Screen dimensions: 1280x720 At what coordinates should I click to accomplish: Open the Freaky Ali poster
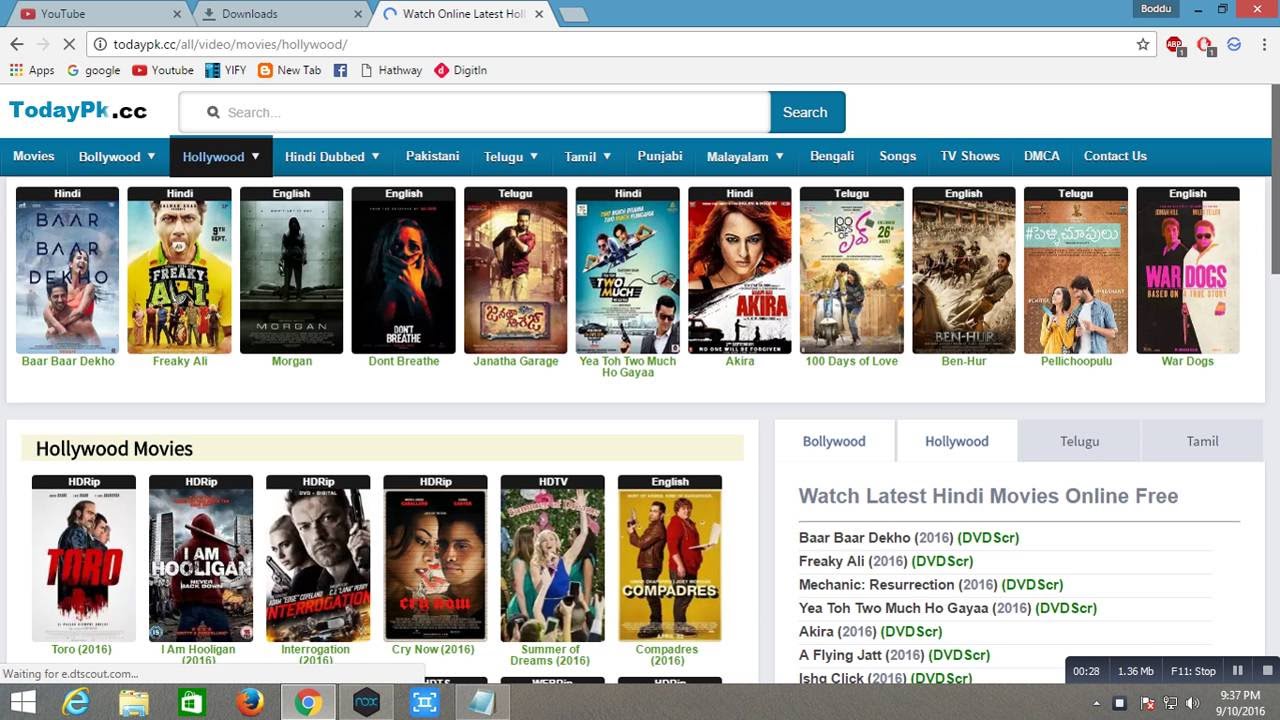point(179,270)
